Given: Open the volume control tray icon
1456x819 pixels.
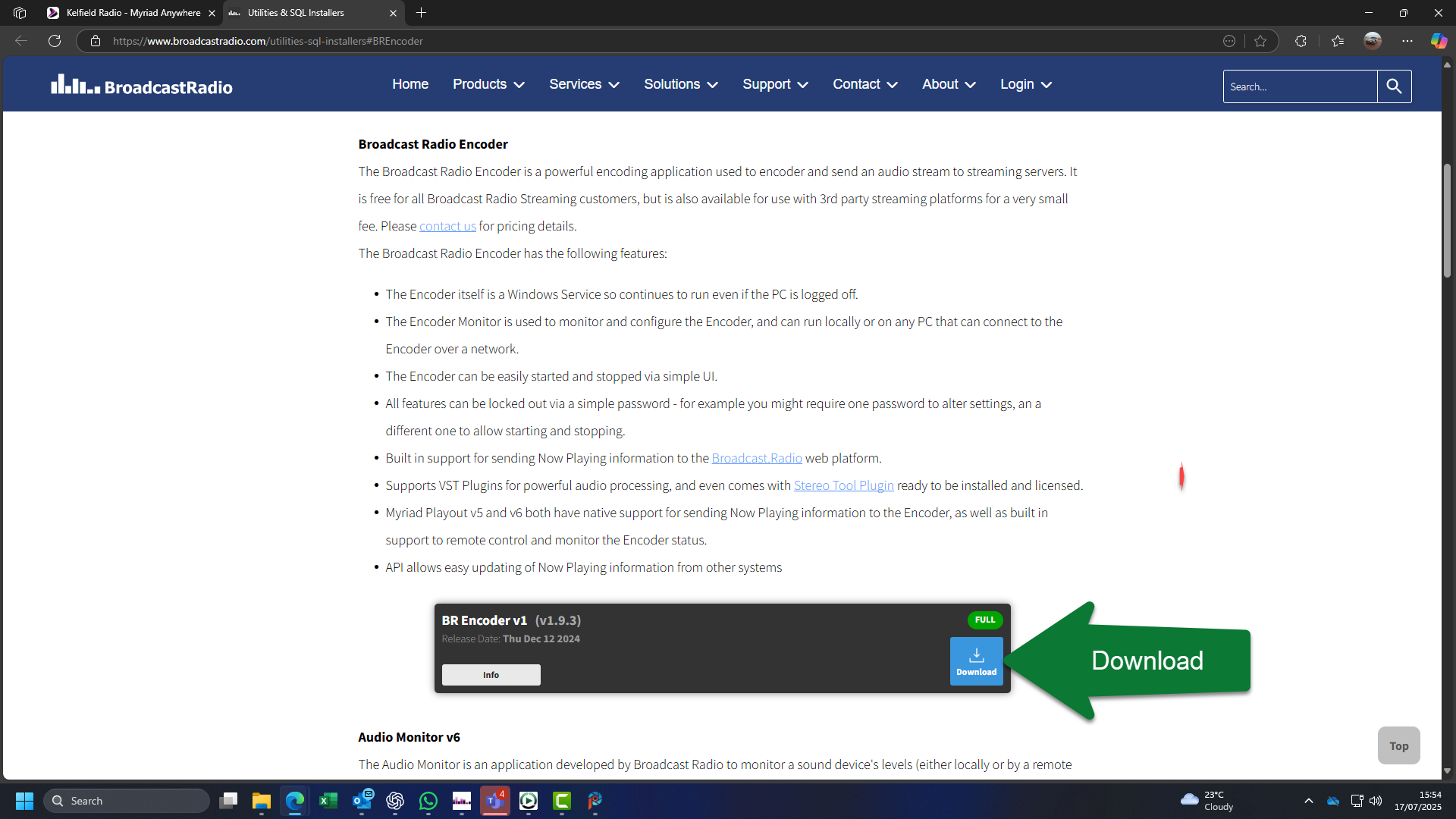Looking at the screenshot, I should [x=1376, y=801].
